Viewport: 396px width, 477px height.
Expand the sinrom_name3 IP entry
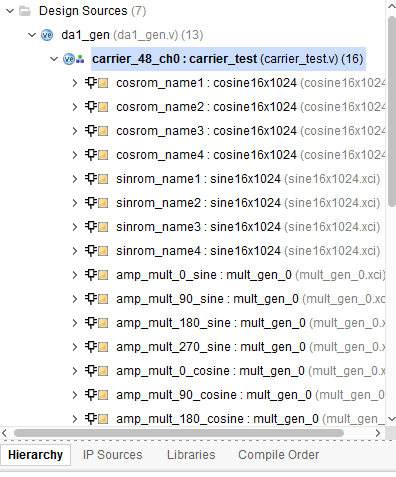point(75,227)
